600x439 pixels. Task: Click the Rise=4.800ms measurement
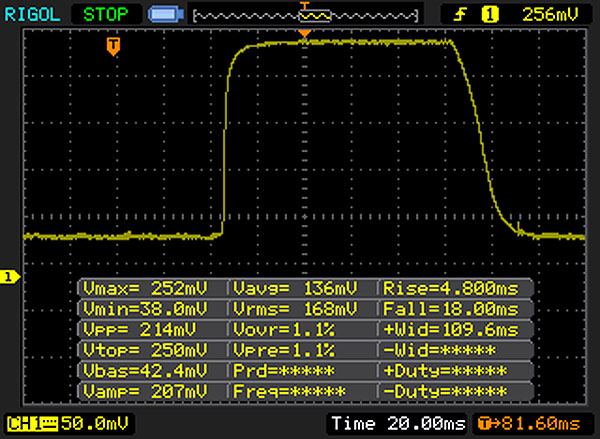click(x=451, y=288)
